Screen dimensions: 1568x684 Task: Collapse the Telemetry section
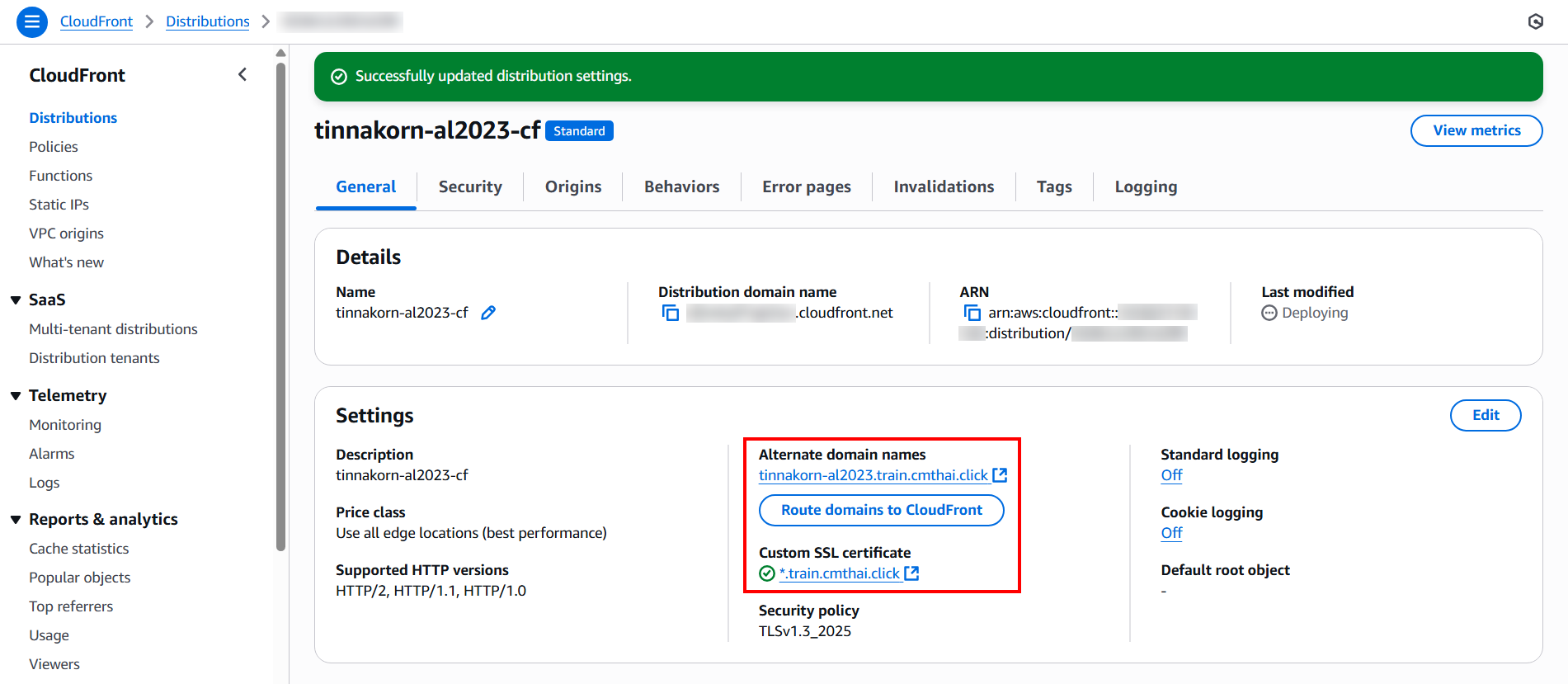tap(16, 396)
